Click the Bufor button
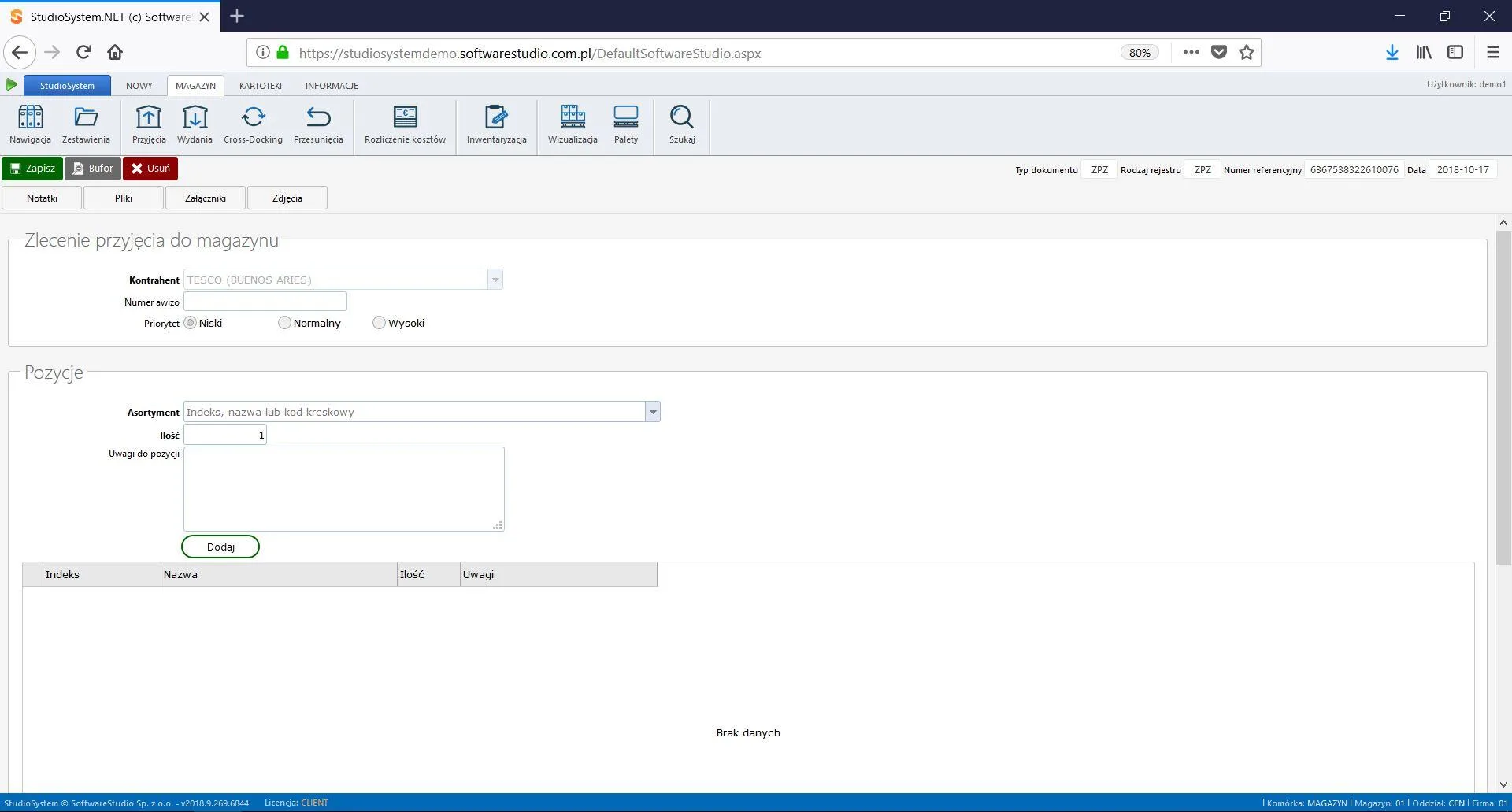The height and width of the screenshot is (812, 1512). [93, 169]
